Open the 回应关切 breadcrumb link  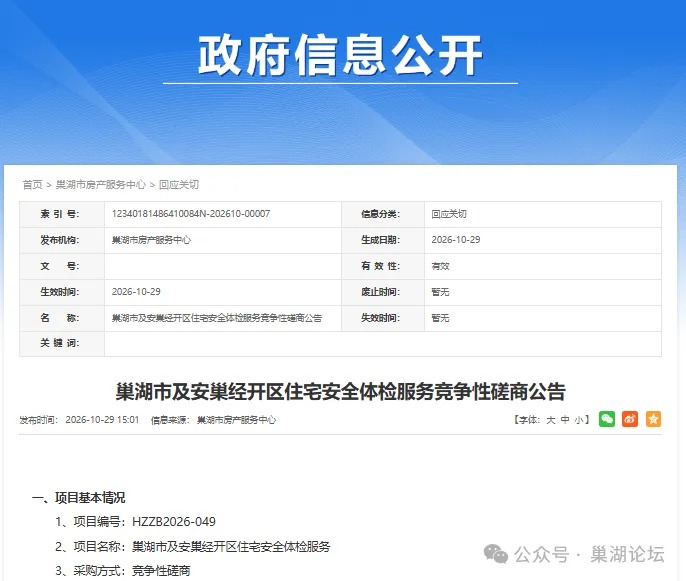click(178, 185)
